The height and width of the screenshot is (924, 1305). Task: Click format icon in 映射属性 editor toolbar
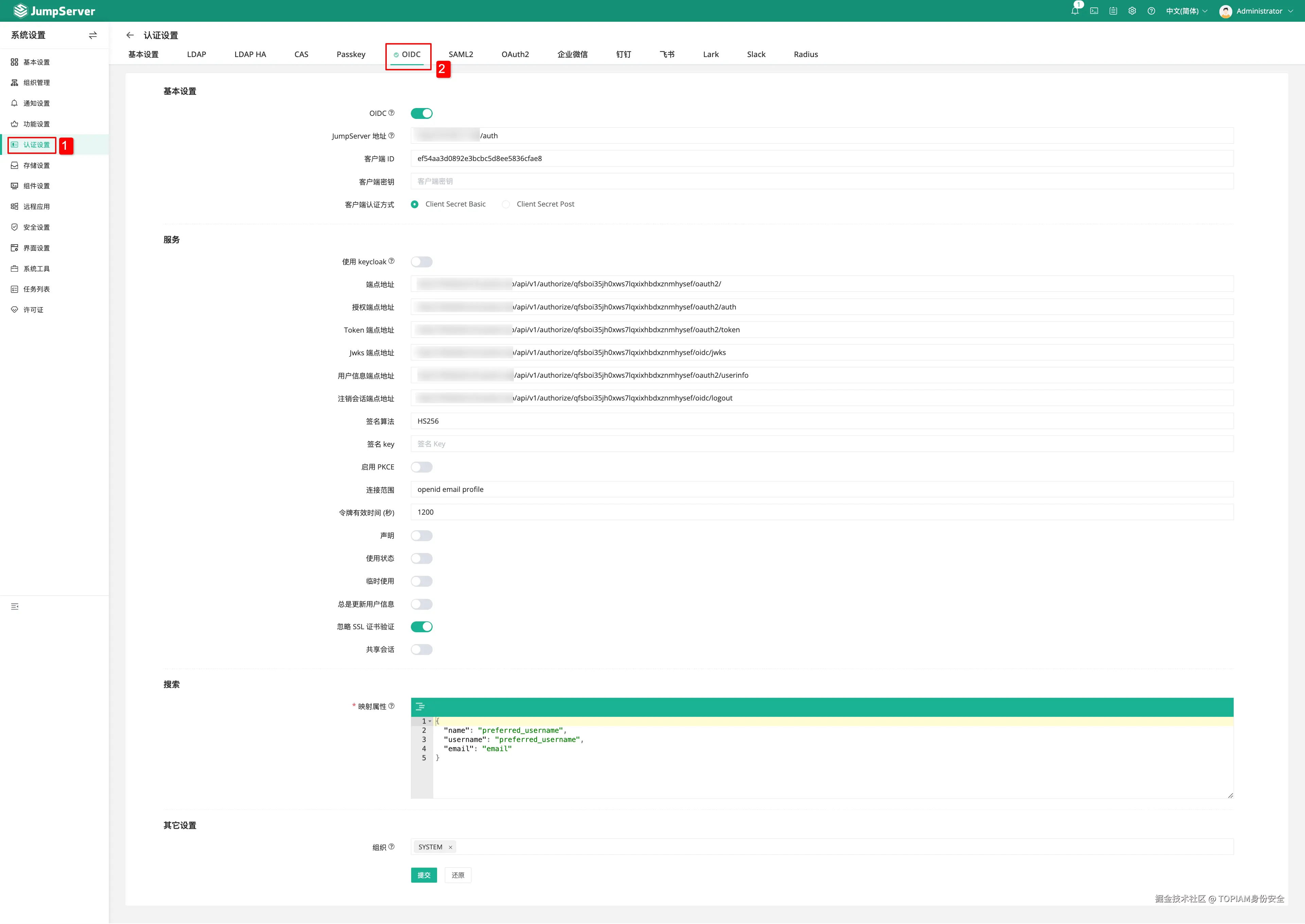[x=420, y=707]
